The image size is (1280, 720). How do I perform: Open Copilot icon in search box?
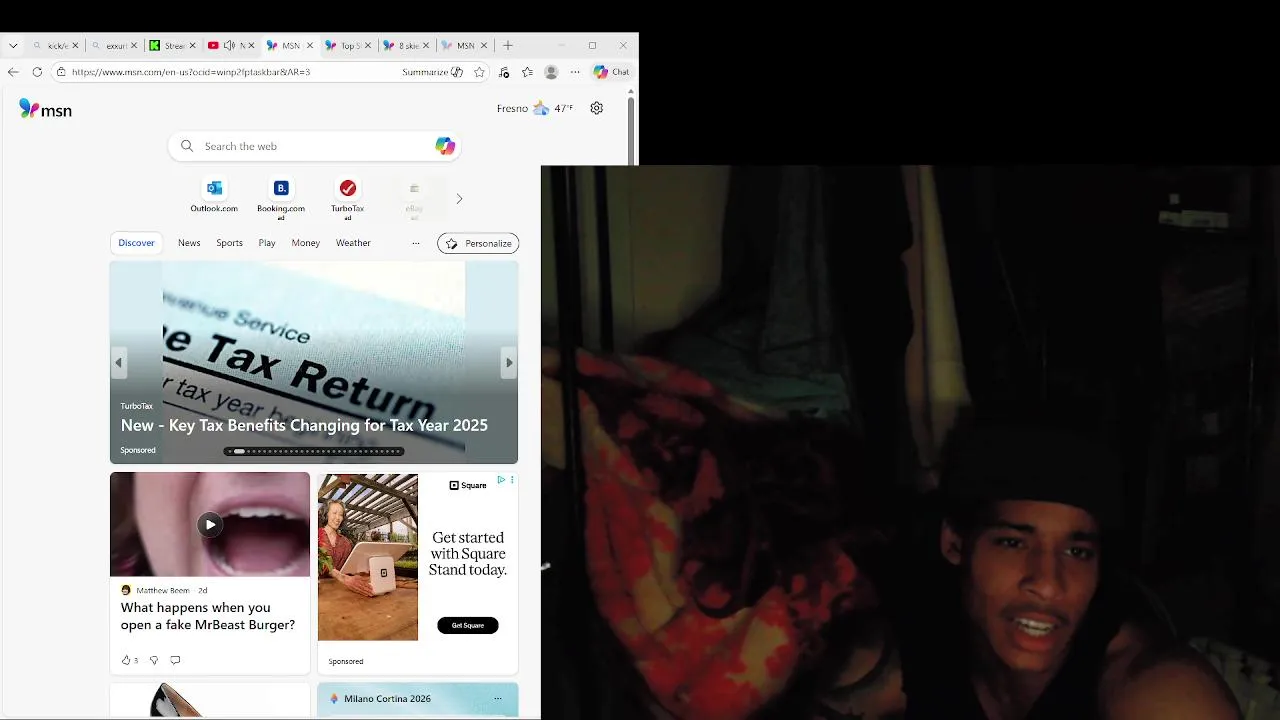(x=445, y=146)
